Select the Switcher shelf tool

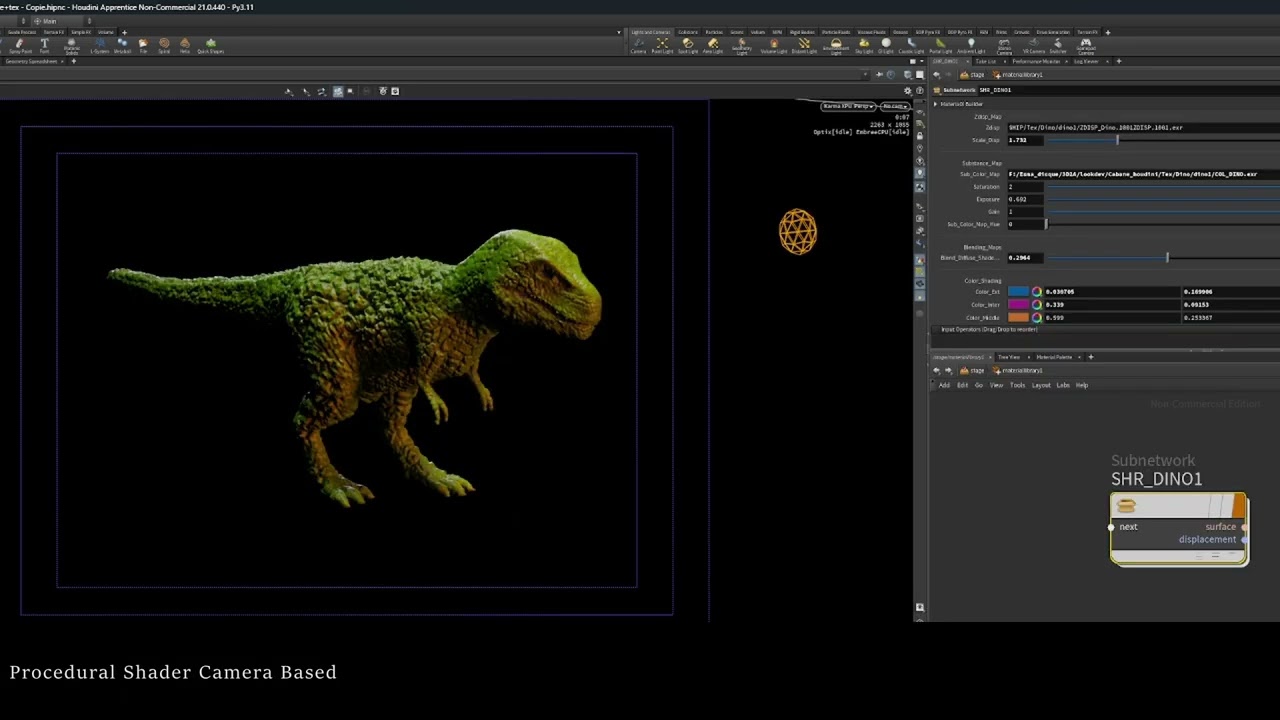[1058, 46]
